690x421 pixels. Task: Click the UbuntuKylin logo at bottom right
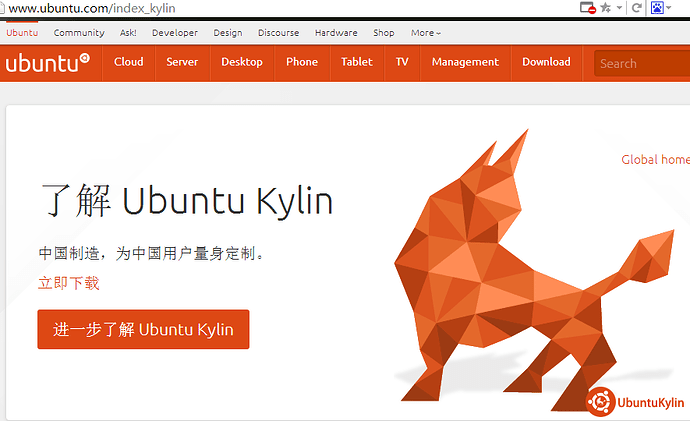coord(635,402)
